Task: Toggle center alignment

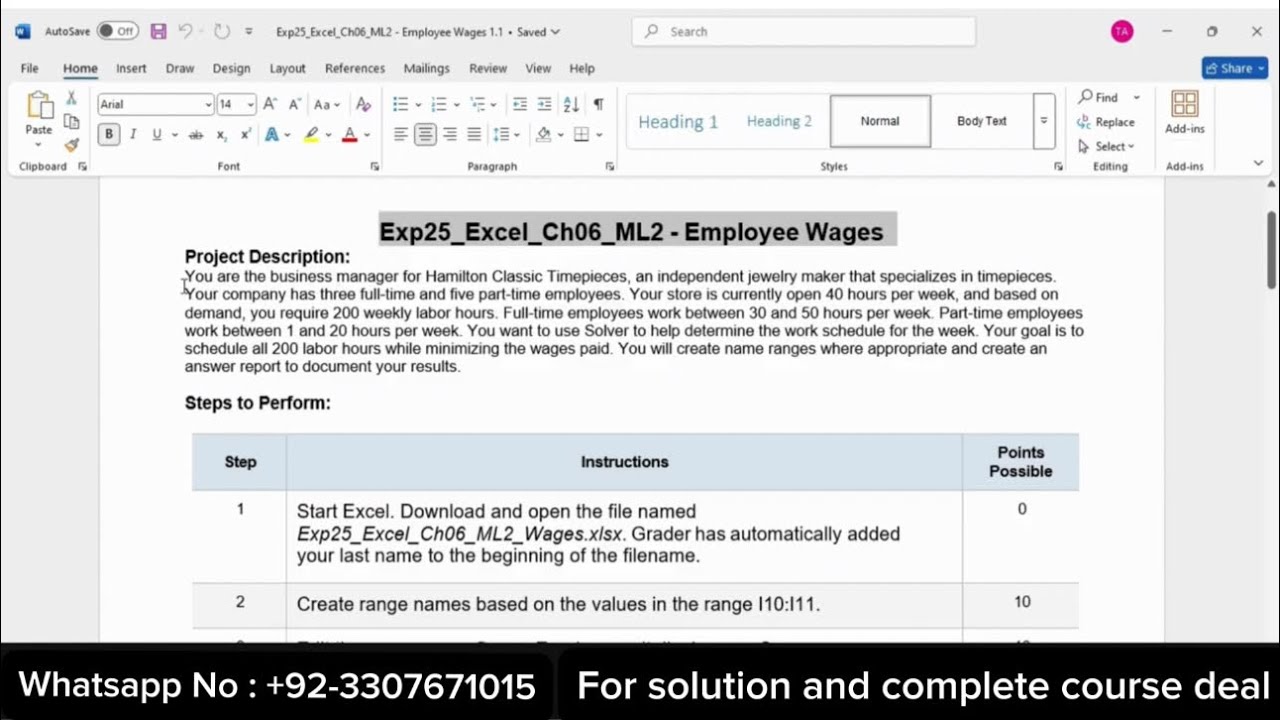Action: tap(425, 135)
